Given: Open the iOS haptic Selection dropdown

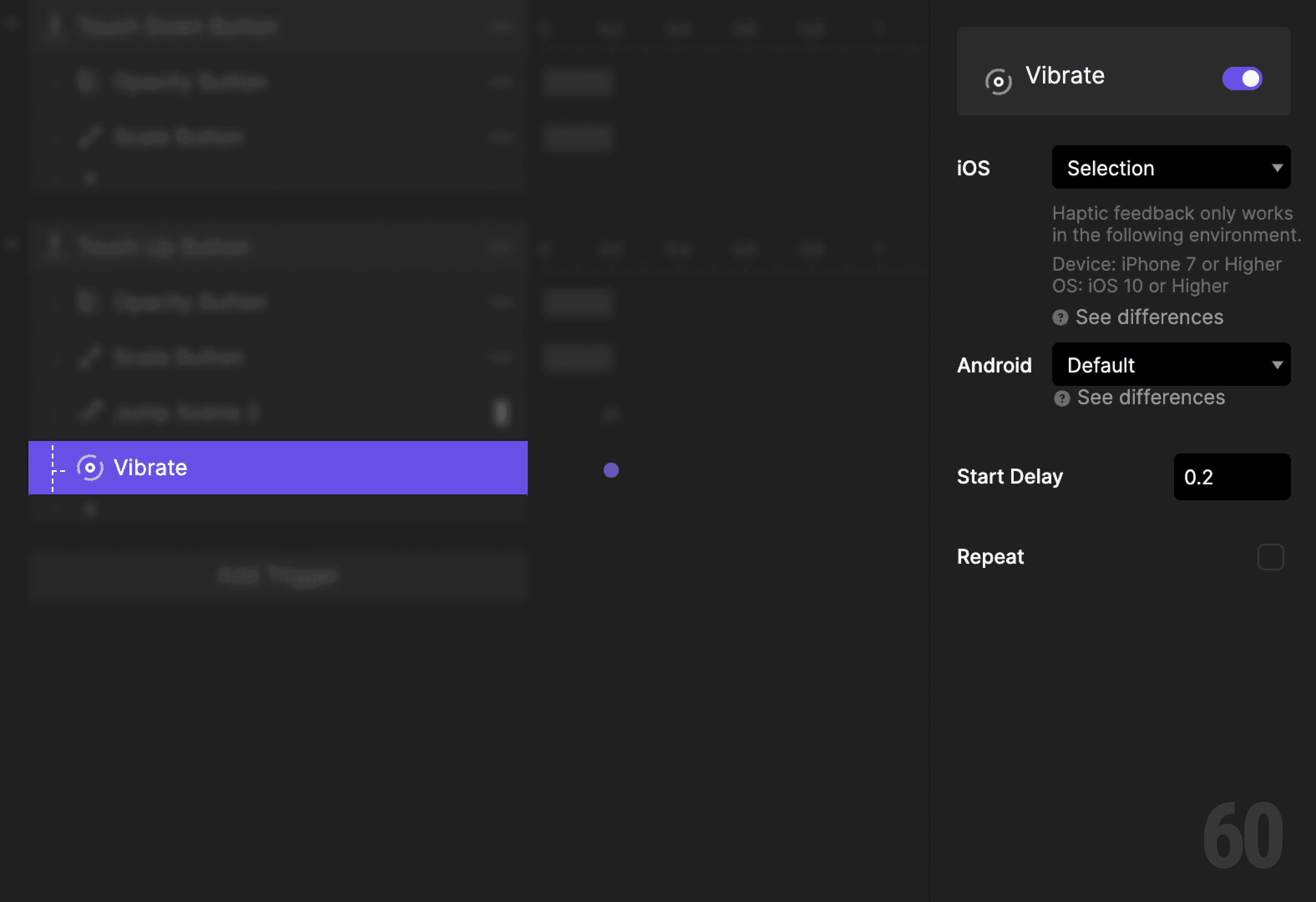Looking at the screenshot, I should 1170,167.
